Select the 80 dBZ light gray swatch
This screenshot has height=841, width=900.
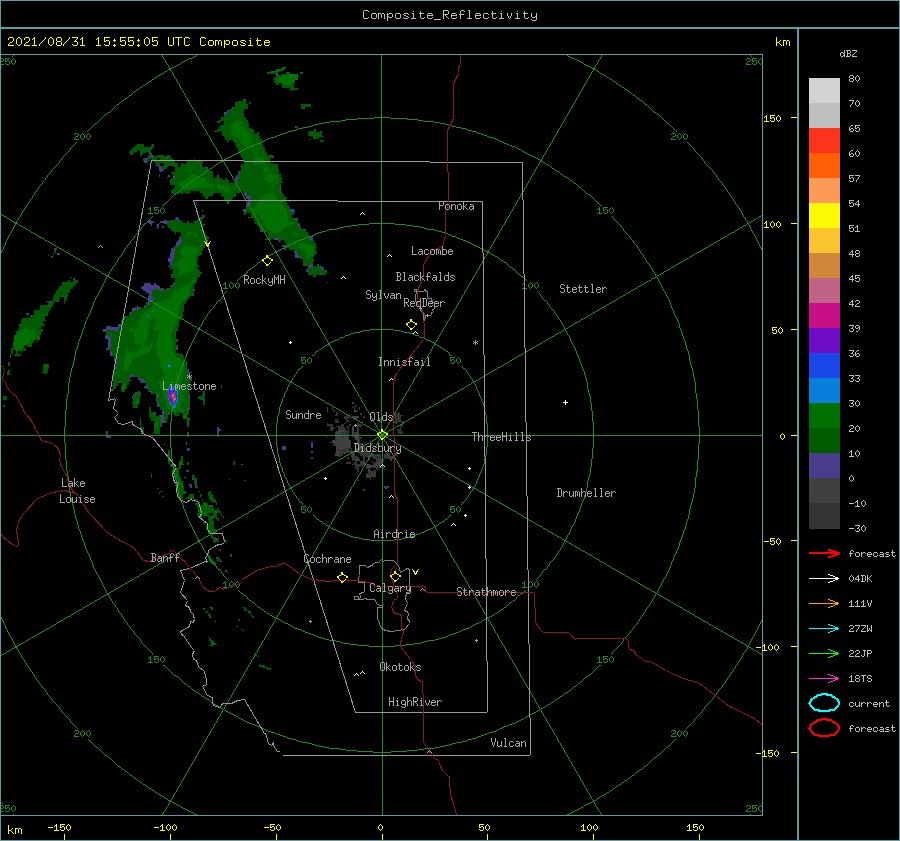[x=824, y=90]
